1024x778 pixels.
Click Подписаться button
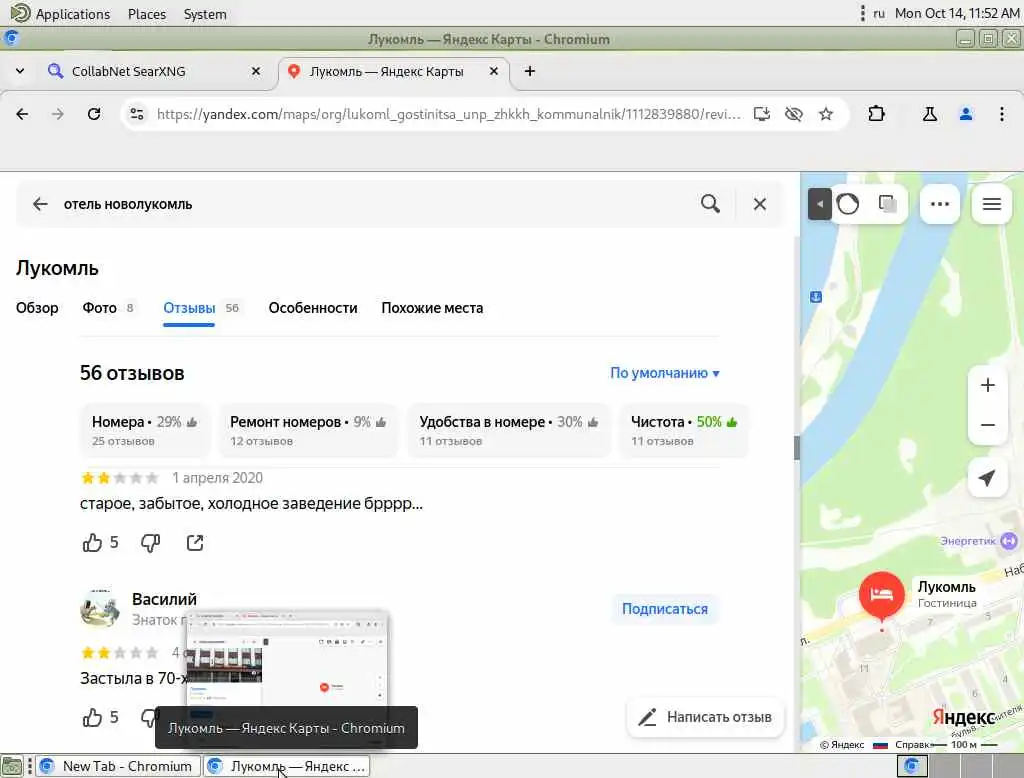(x=665, y=609)
